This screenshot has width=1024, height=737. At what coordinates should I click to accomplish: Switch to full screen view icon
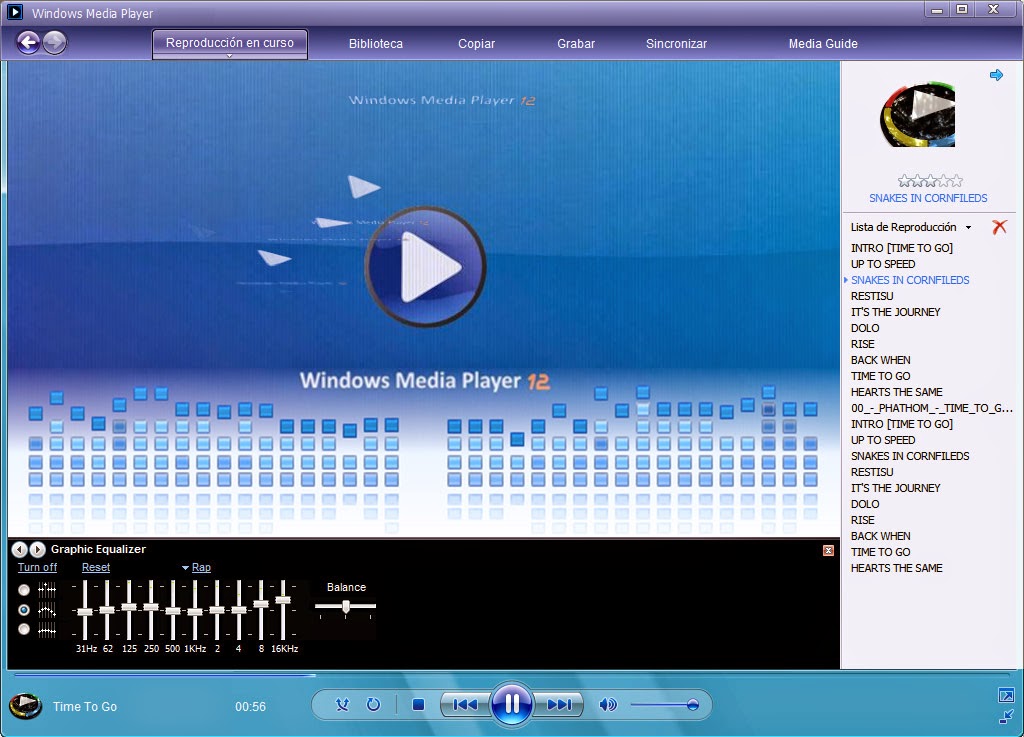point(1006,696)
